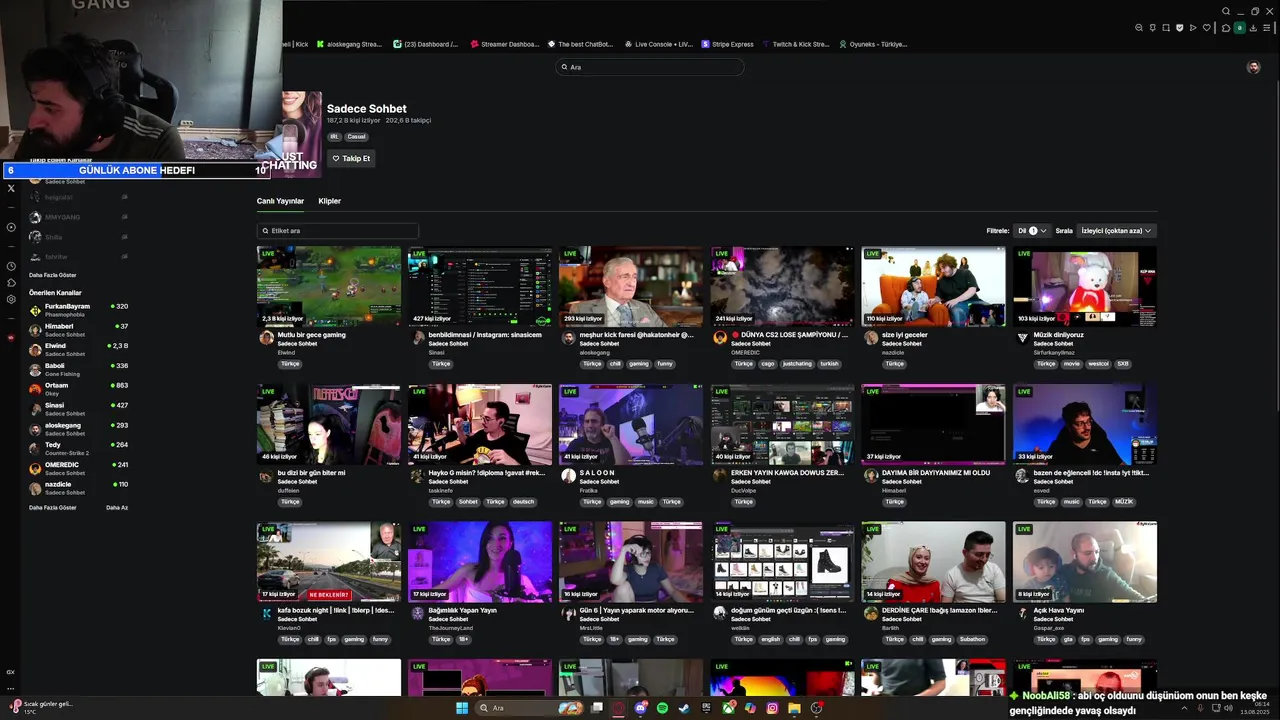Open File Explorer from the taskbar

pos(794,708)
